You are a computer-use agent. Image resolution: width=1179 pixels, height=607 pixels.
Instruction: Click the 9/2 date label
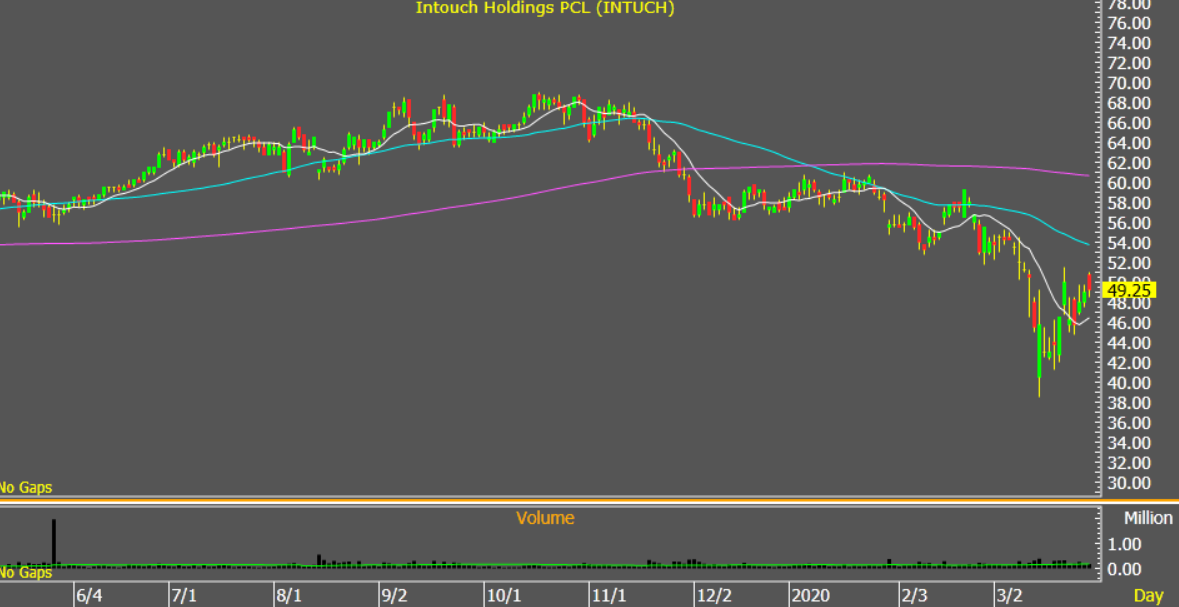pos(396,596)
